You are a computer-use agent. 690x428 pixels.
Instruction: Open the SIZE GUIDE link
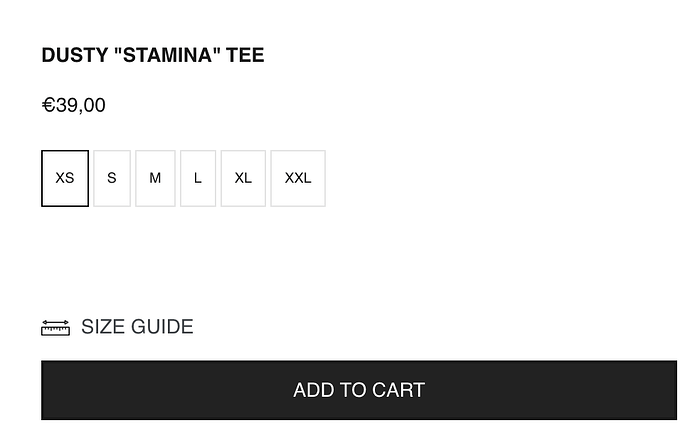click(x=137, y=327)
